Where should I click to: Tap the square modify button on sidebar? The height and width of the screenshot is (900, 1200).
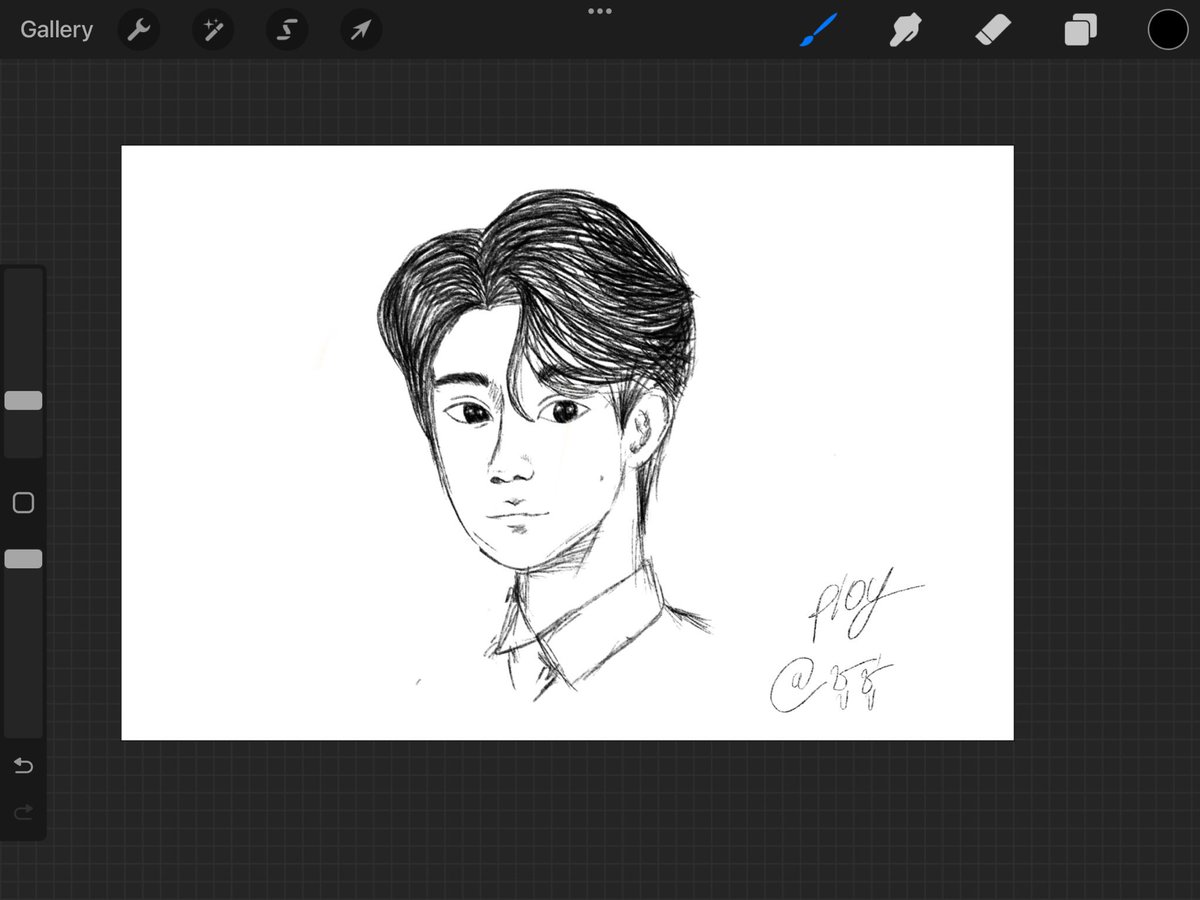coord(23,503)
